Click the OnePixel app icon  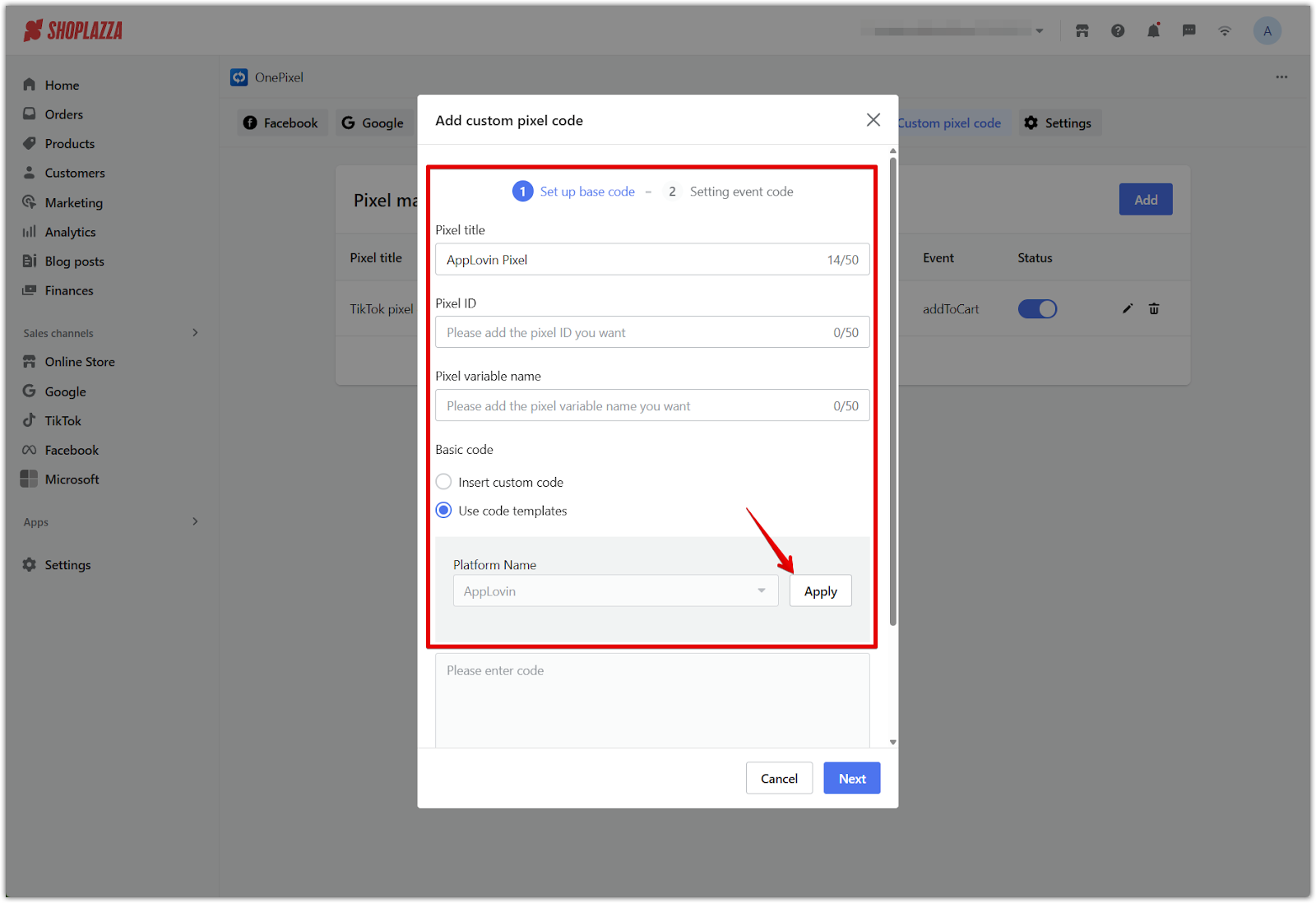pos(239,77)
